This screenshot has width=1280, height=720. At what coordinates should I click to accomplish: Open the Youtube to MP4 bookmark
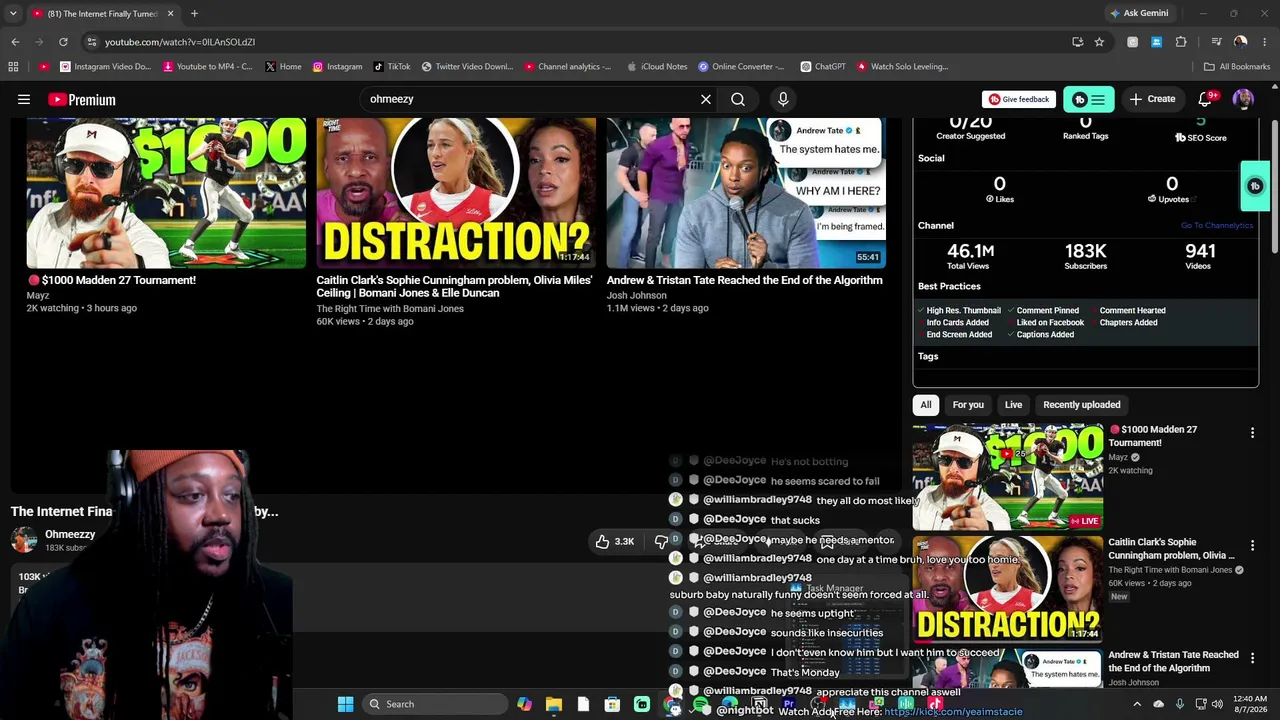(207, 67)
